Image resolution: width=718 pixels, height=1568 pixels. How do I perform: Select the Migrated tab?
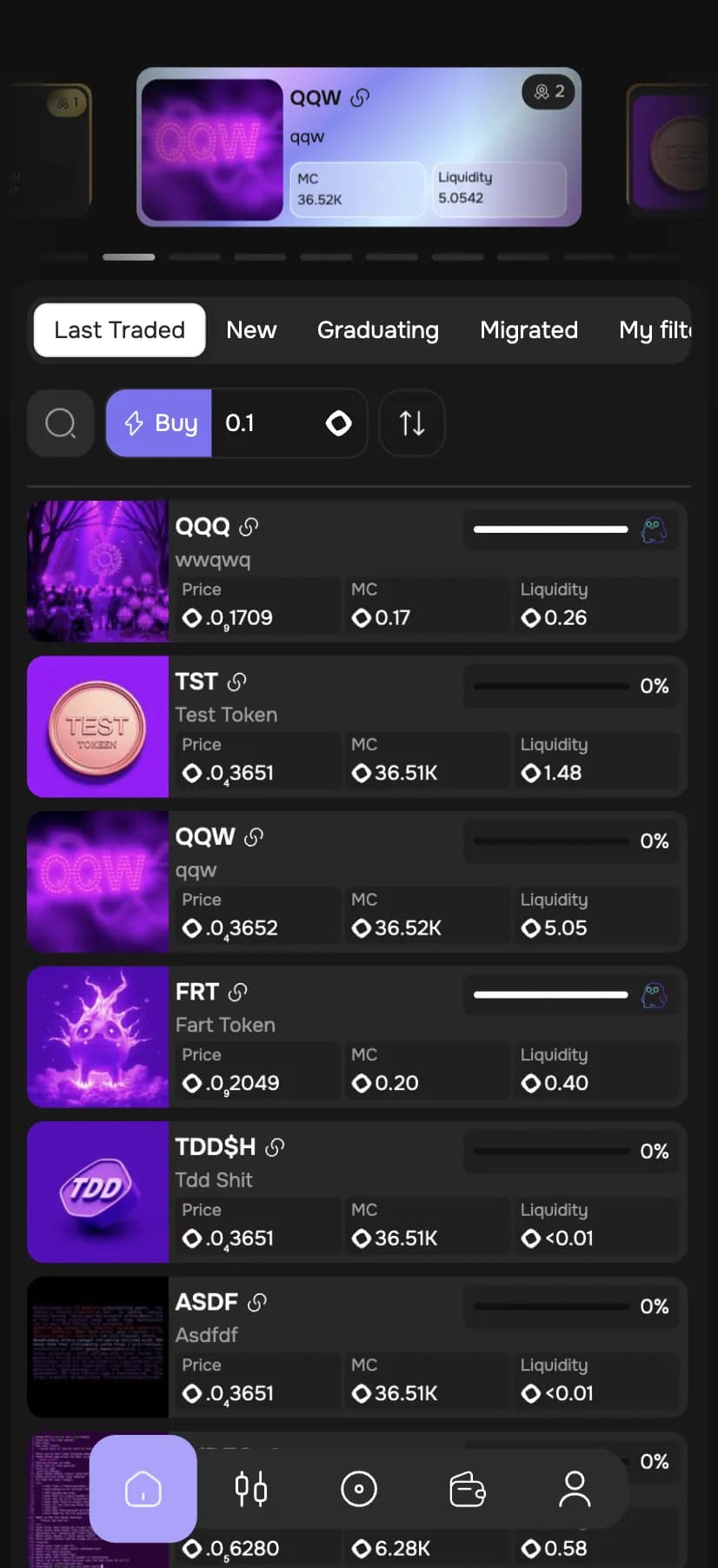[529, 330]
